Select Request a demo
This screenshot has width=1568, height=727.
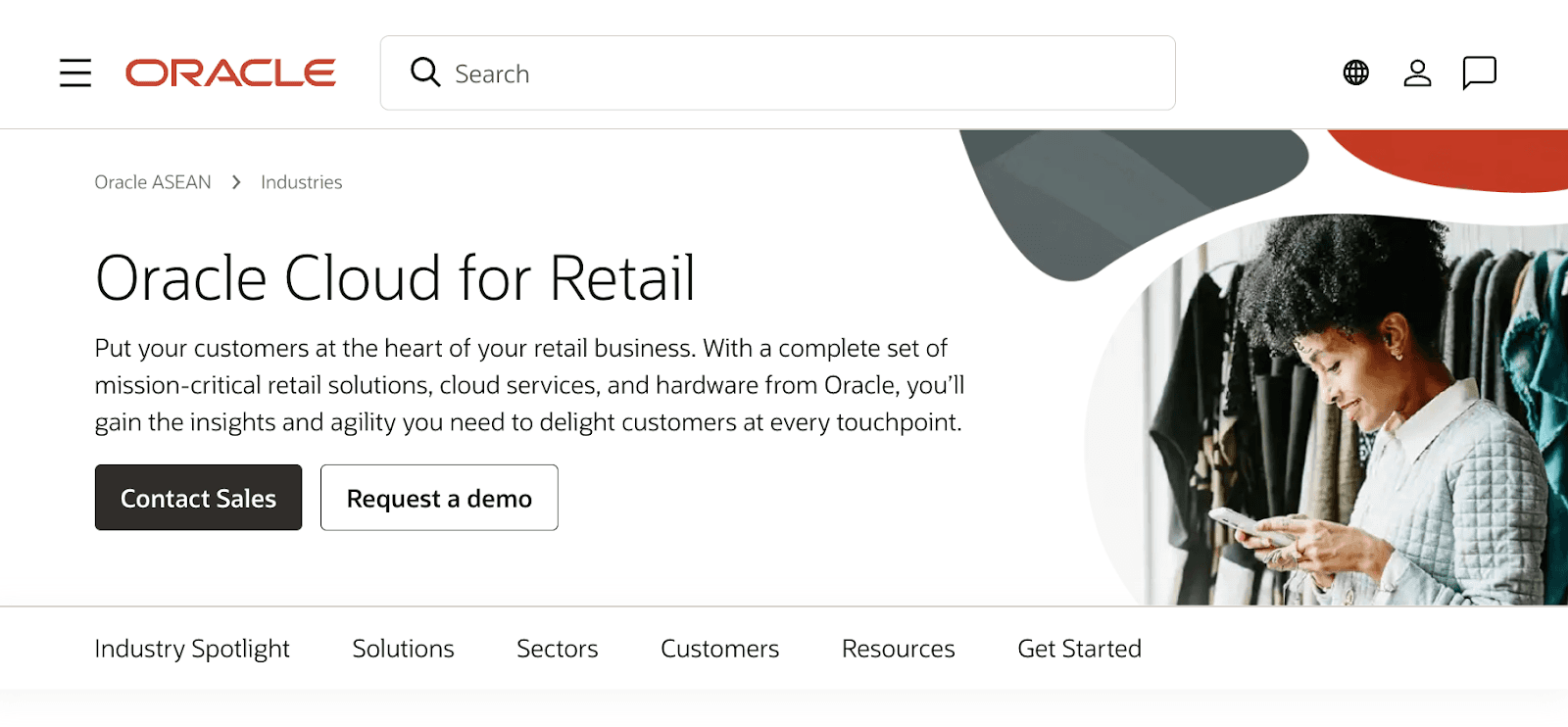click(438, 498)
